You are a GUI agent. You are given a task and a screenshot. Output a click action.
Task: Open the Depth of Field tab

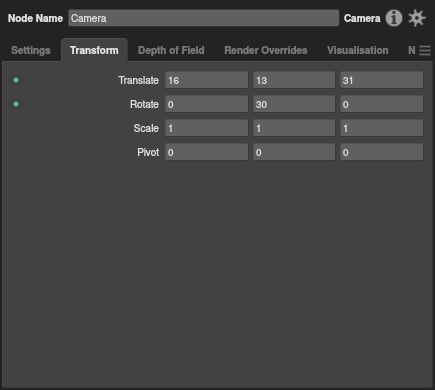171,50
